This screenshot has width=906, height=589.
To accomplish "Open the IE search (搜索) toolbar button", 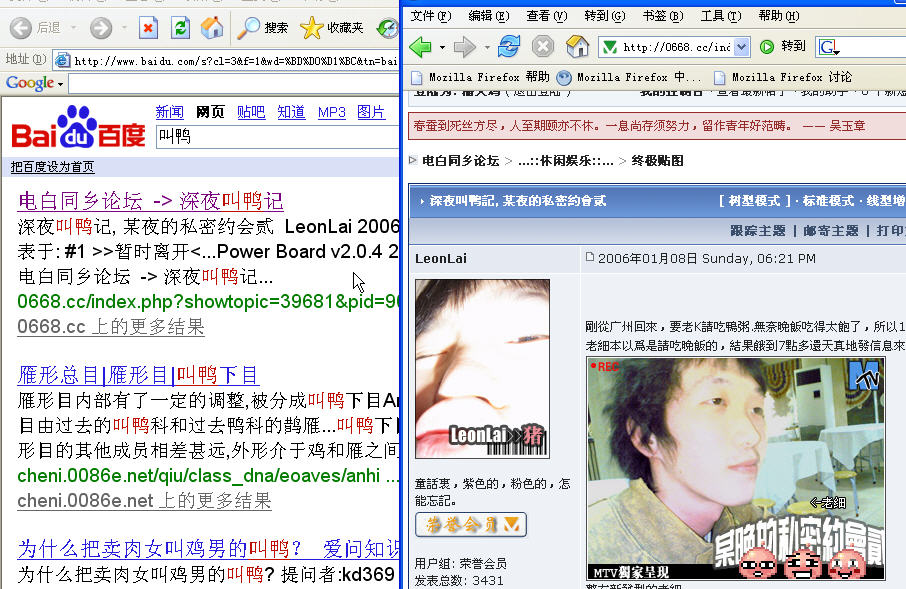I will [x=264, y=28].
